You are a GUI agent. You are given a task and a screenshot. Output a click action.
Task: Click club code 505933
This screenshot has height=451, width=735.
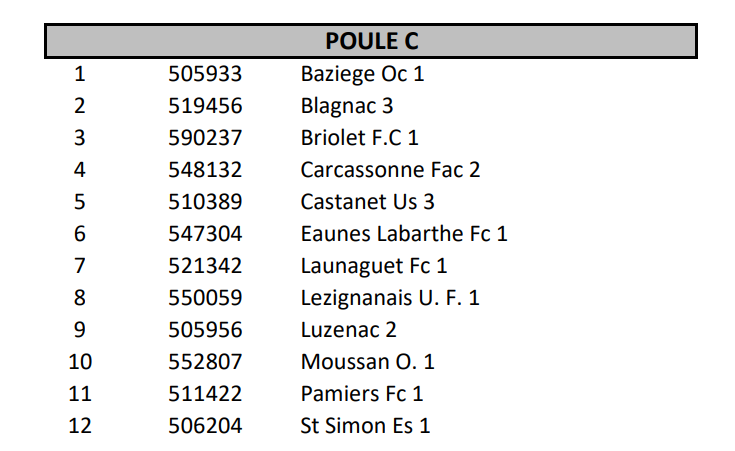[205, 74]
